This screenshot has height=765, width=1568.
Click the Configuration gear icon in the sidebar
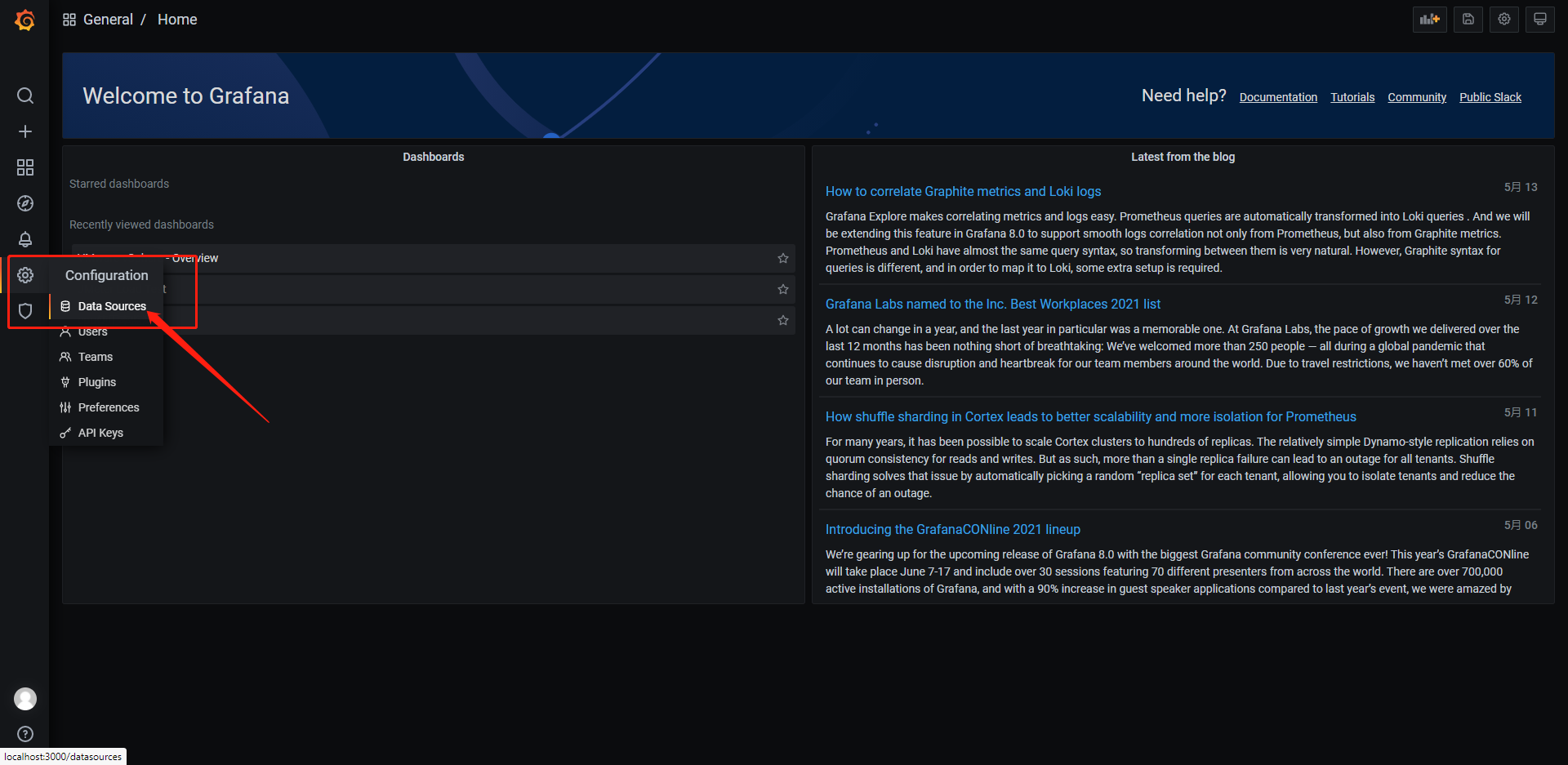[25, 275]
